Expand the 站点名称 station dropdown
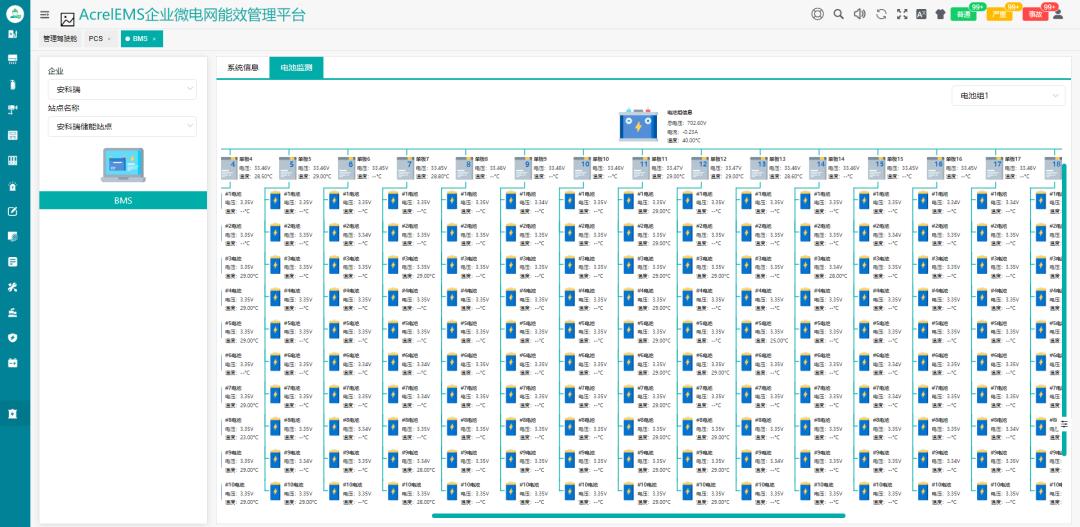The image size is (1080, 527). click(122, 127)
